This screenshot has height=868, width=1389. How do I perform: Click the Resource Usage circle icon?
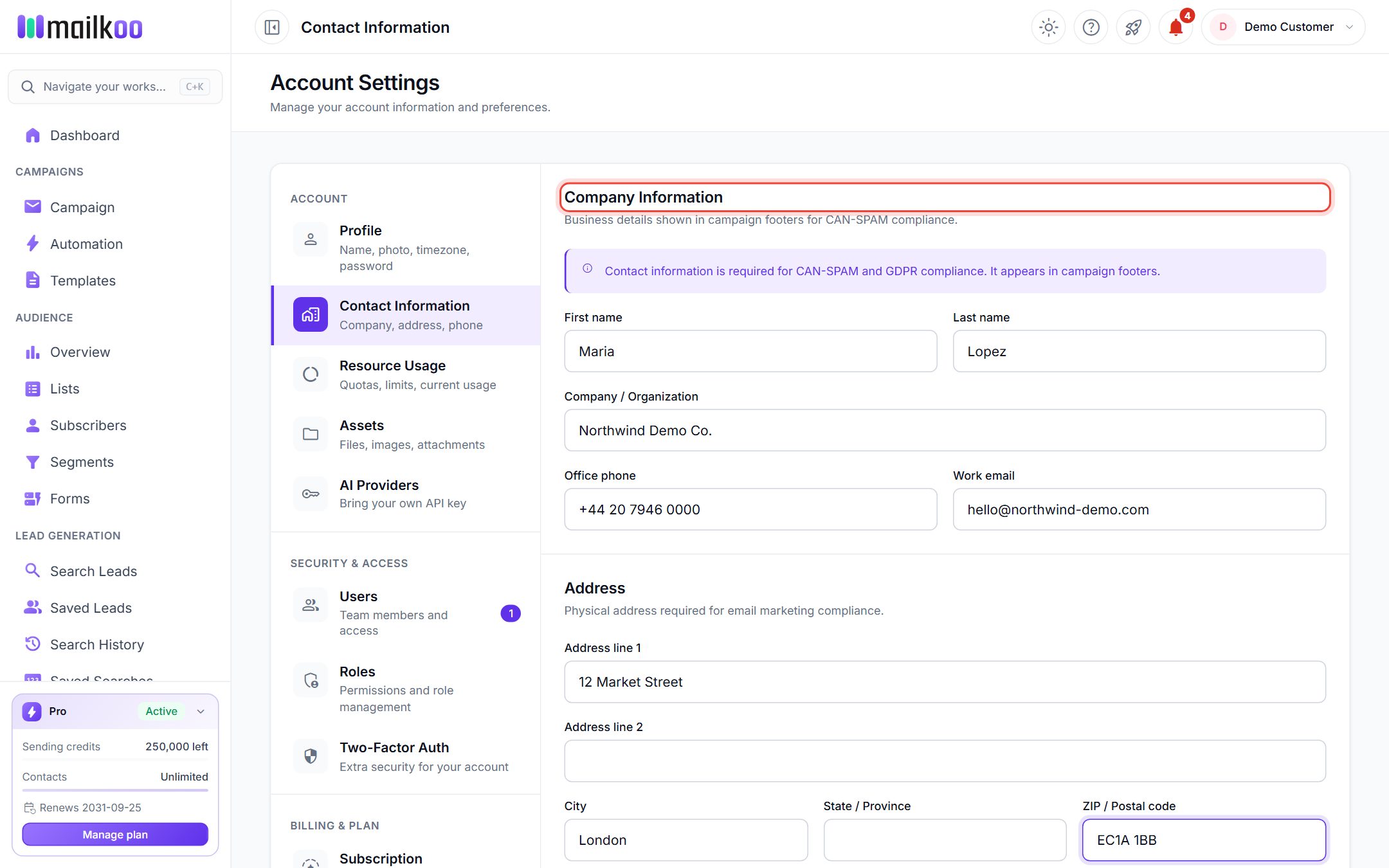coord(311,374)
